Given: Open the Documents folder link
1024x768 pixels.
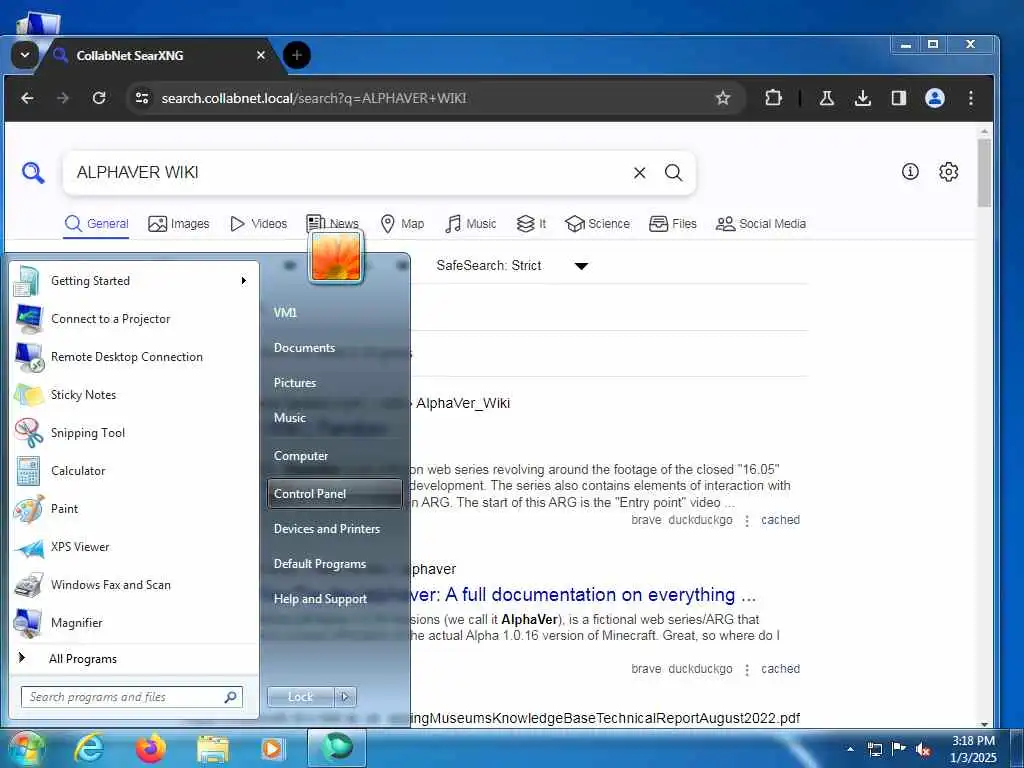Looking at the screenshot, I should (x=334, y=347).
